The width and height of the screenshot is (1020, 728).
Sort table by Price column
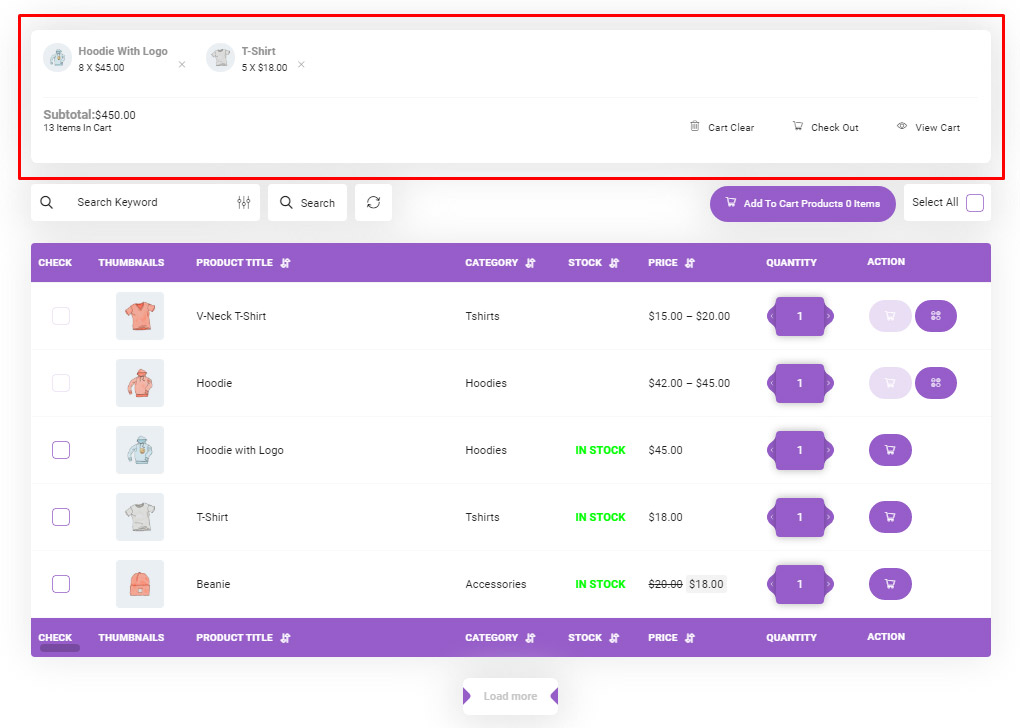click(x=690, y=263)
